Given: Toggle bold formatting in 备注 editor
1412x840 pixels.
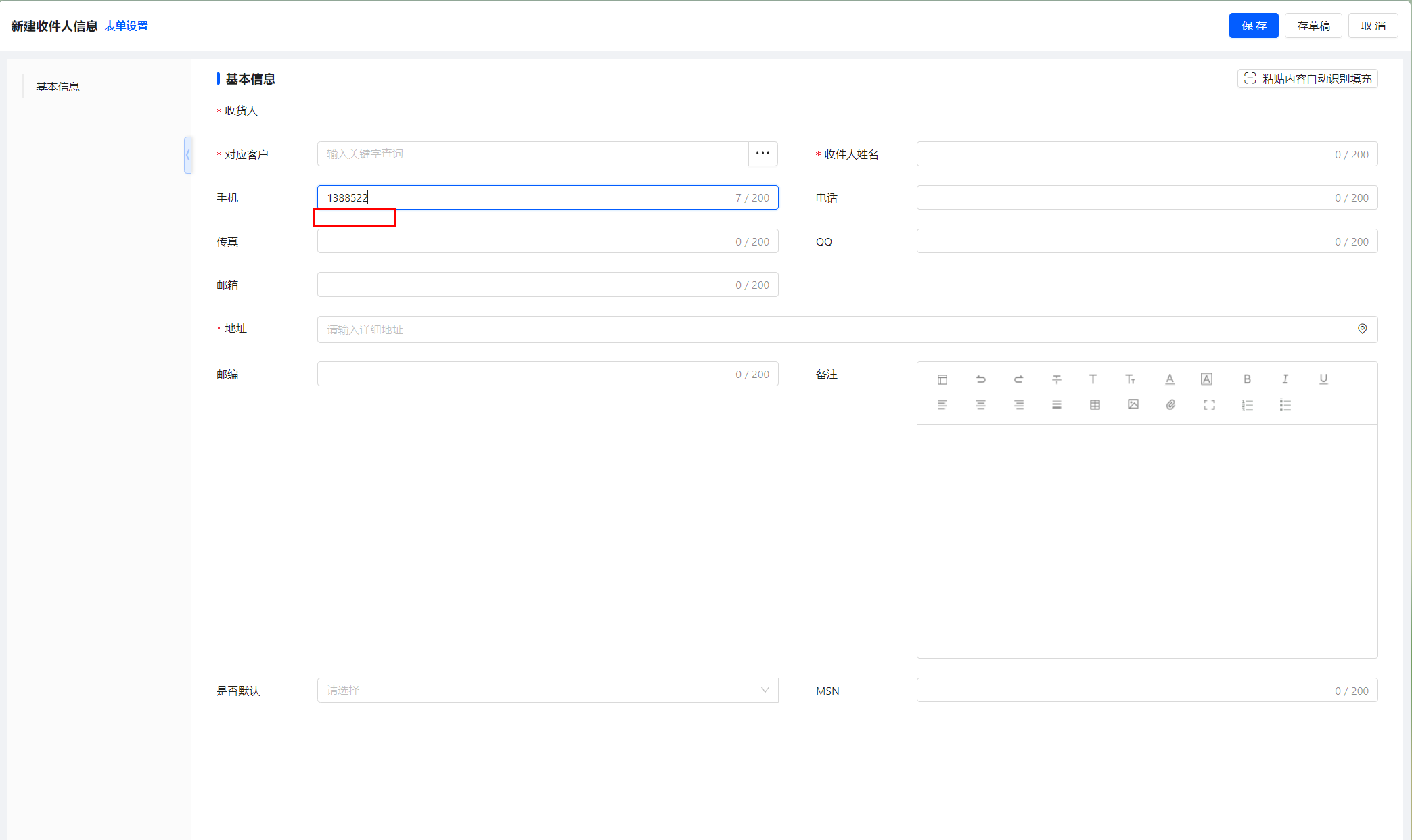Looking at the screenshot, I should coord(1247,379).
